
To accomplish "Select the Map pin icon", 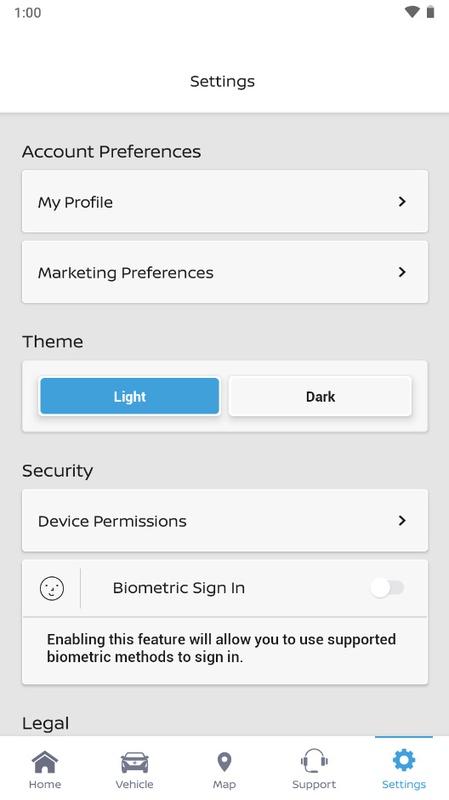I will (x=224, y=762).
